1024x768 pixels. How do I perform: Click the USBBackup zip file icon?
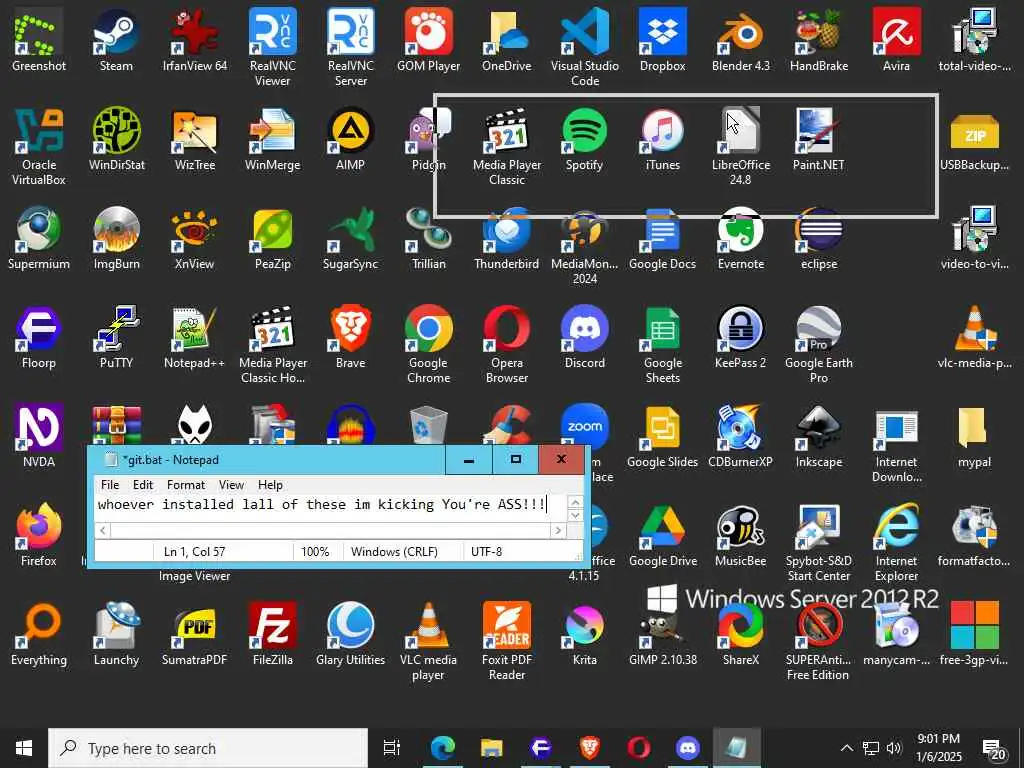974,140
